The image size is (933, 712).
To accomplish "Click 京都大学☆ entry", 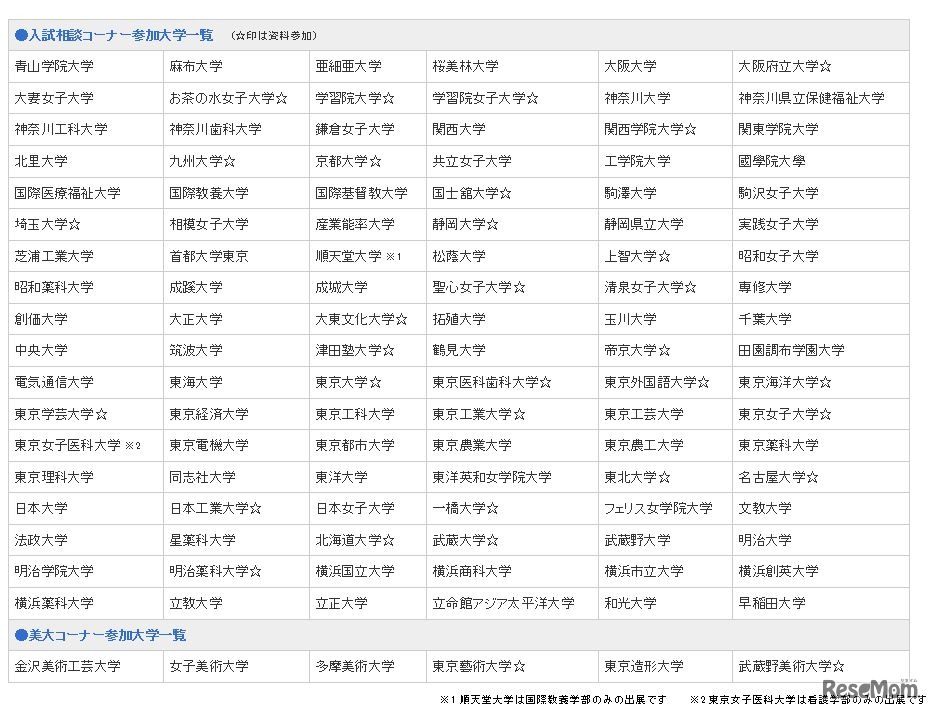I will click(x=347, y=161).
